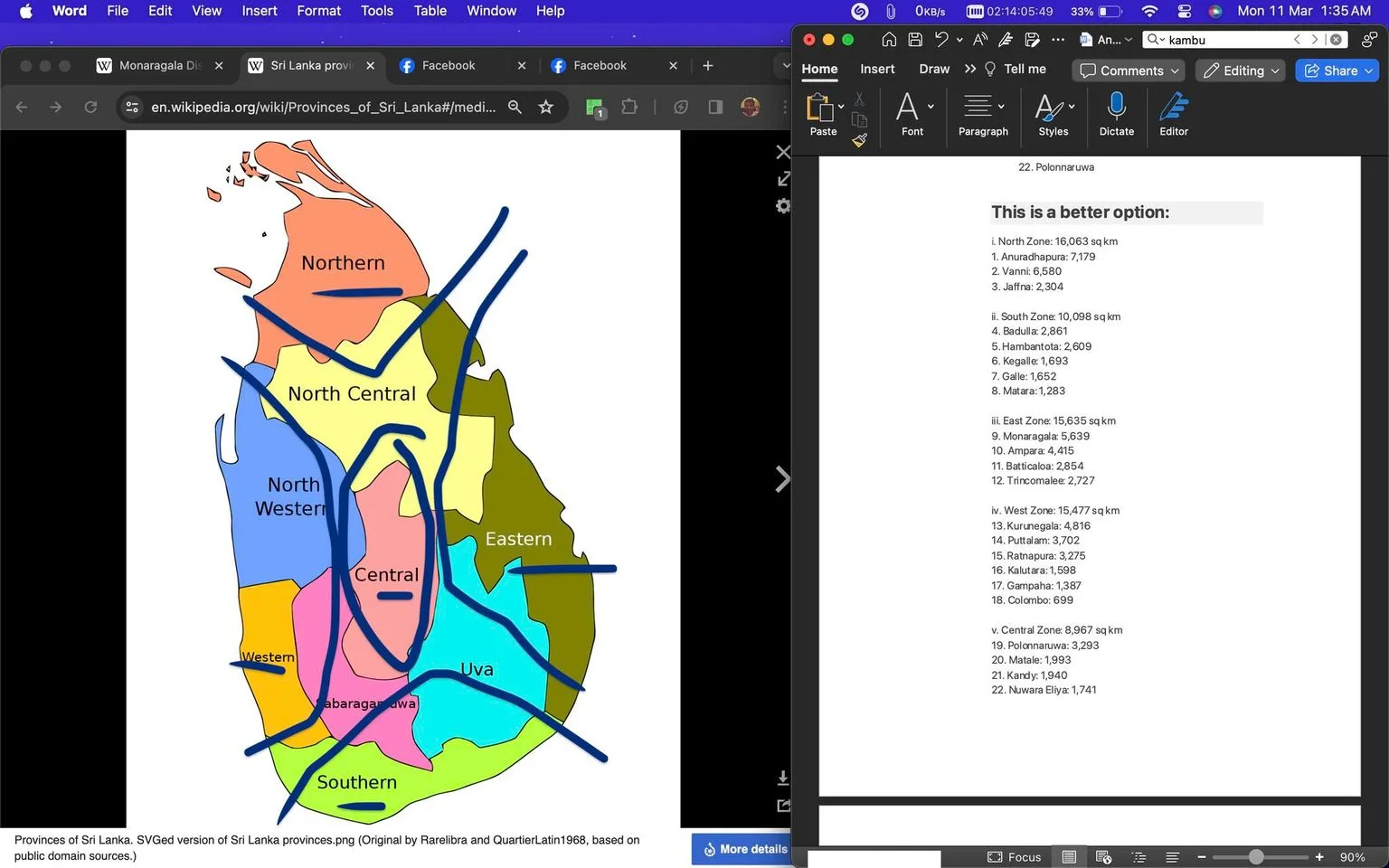This screenshot has width=1389, height=868.
Task: Expand the Paste options arrow
Action: [x=842, y=107]
